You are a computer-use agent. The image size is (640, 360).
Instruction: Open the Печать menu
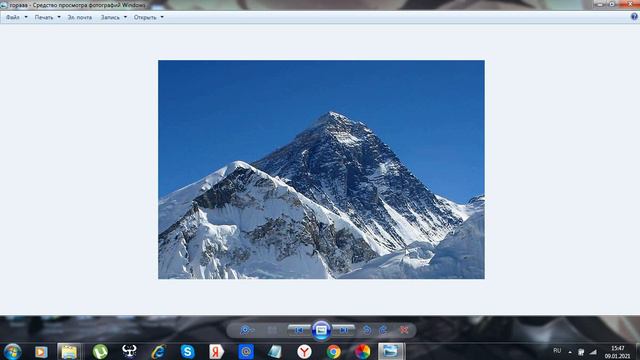pyautogui.click(x=44, y=18)
